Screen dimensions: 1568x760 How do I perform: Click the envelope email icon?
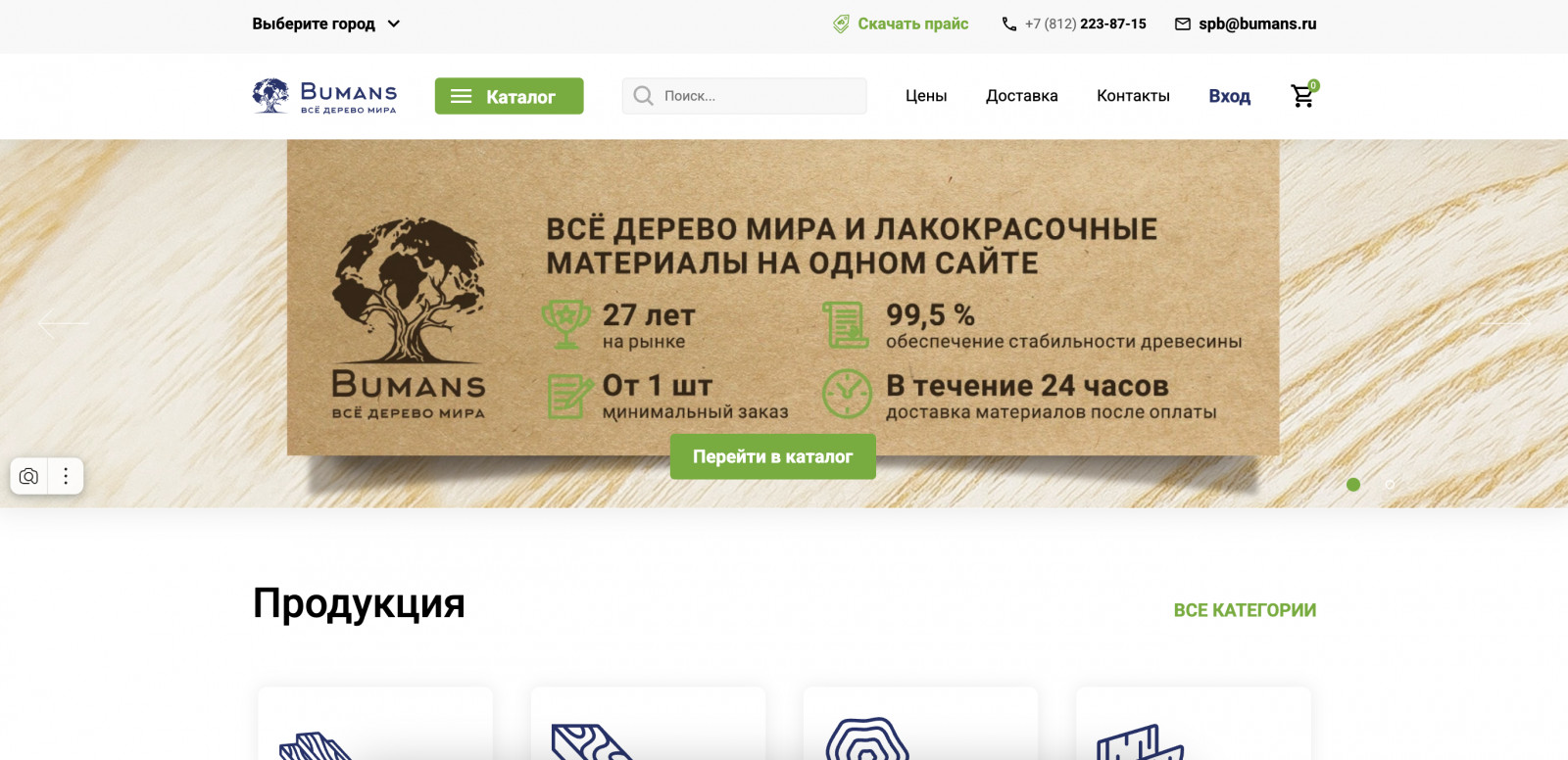coord(1183,24)
